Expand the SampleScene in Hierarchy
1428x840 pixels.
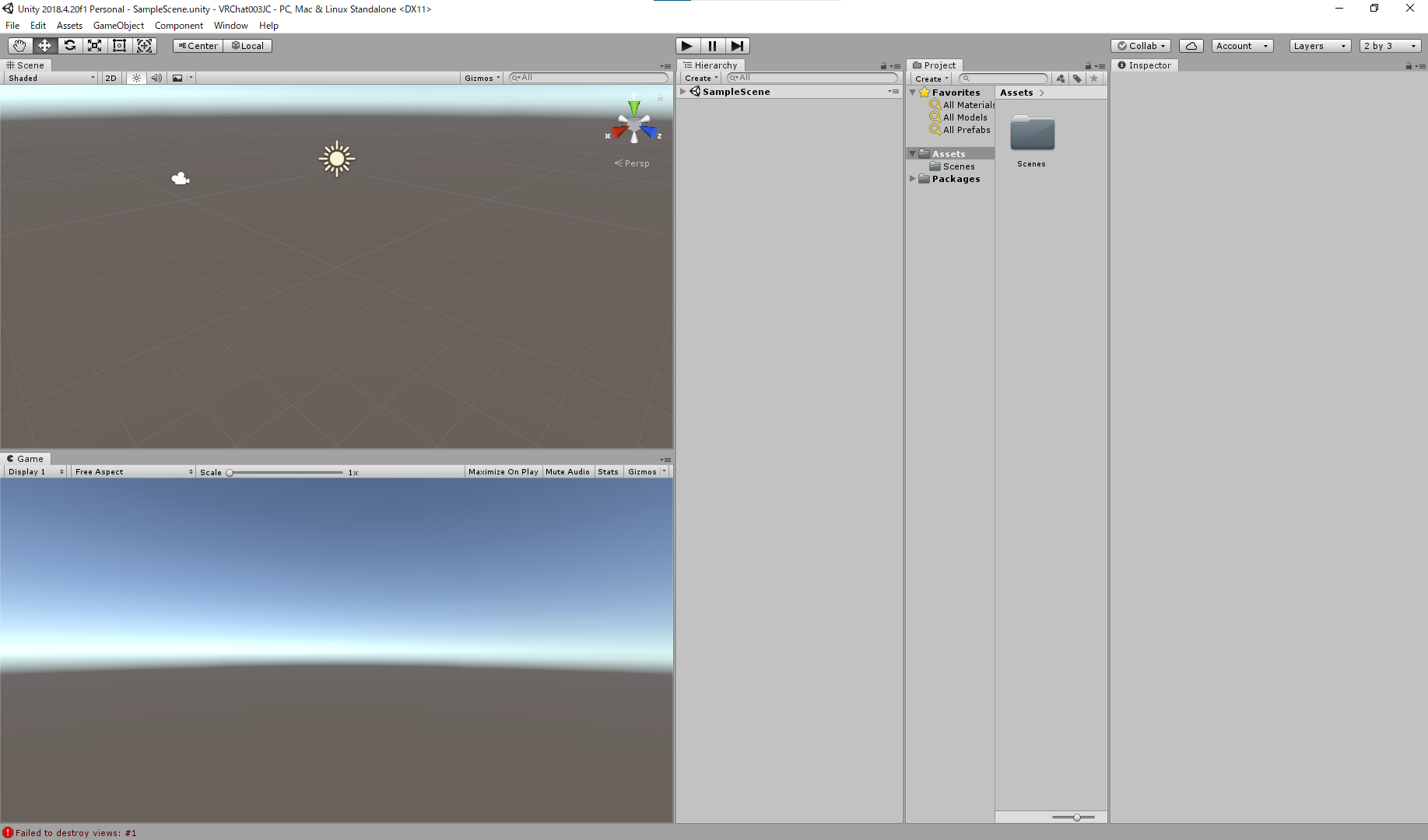[x=683, y=92]
